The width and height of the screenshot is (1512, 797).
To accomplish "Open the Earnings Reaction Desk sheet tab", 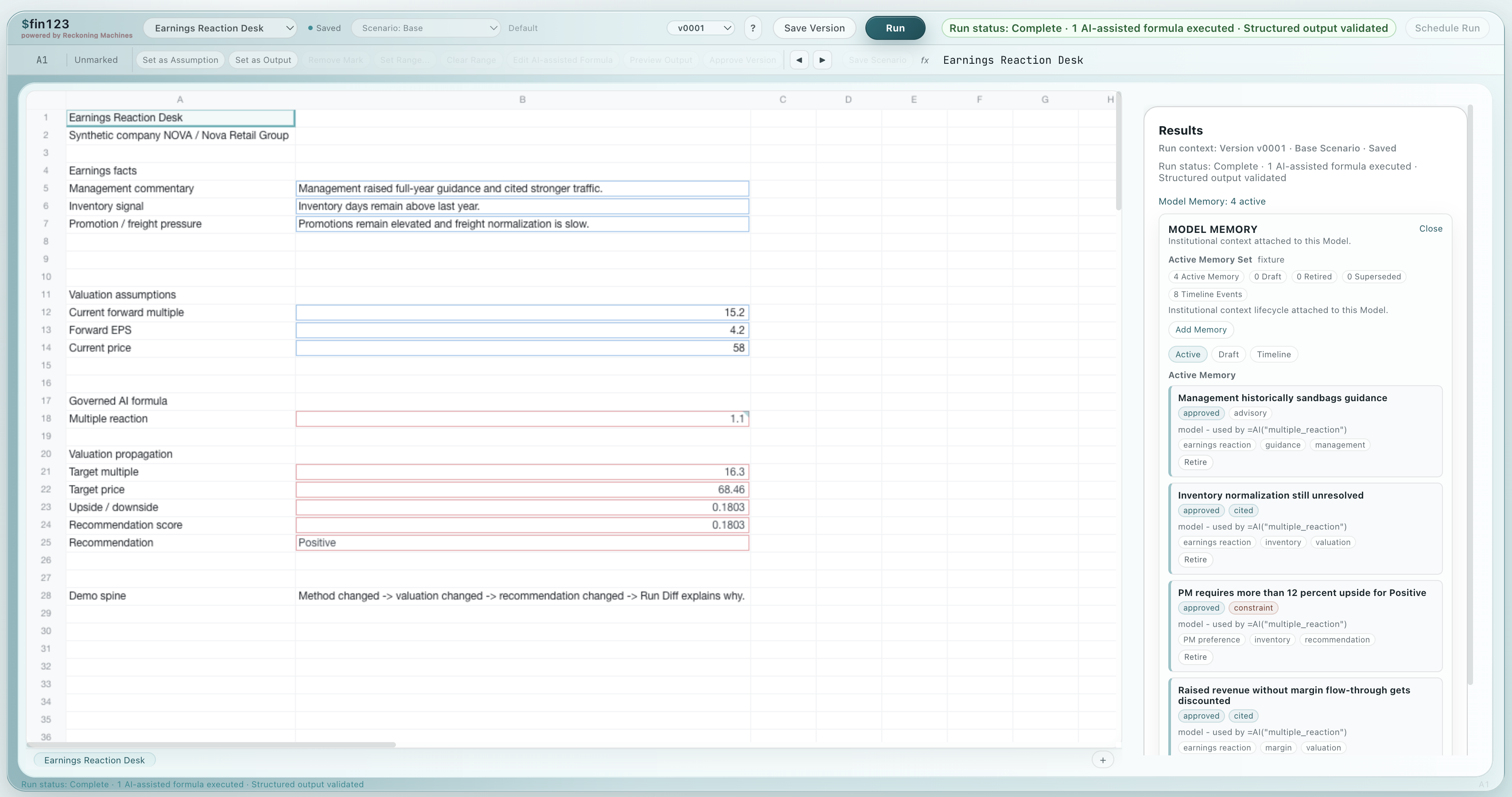I will pos(94,760).
